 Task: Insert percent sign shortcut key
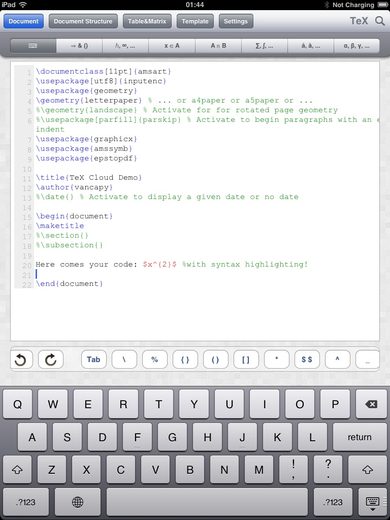(x=155, y=359)
